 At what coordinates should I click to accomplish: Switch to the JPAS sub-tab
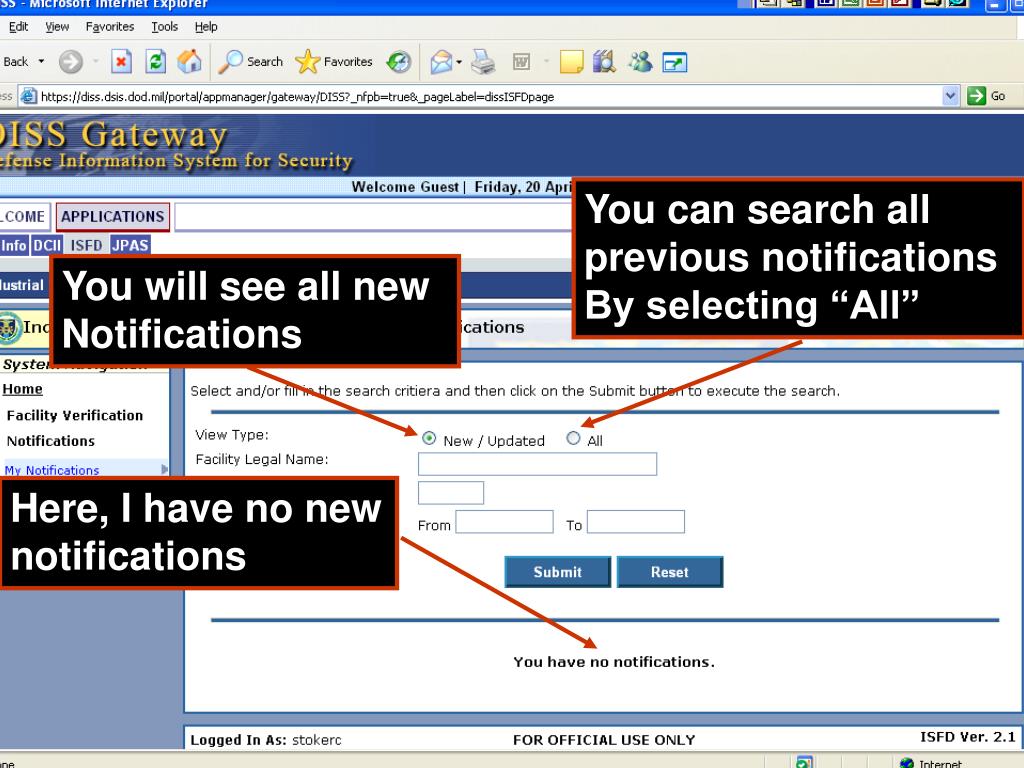click(130, 246)
